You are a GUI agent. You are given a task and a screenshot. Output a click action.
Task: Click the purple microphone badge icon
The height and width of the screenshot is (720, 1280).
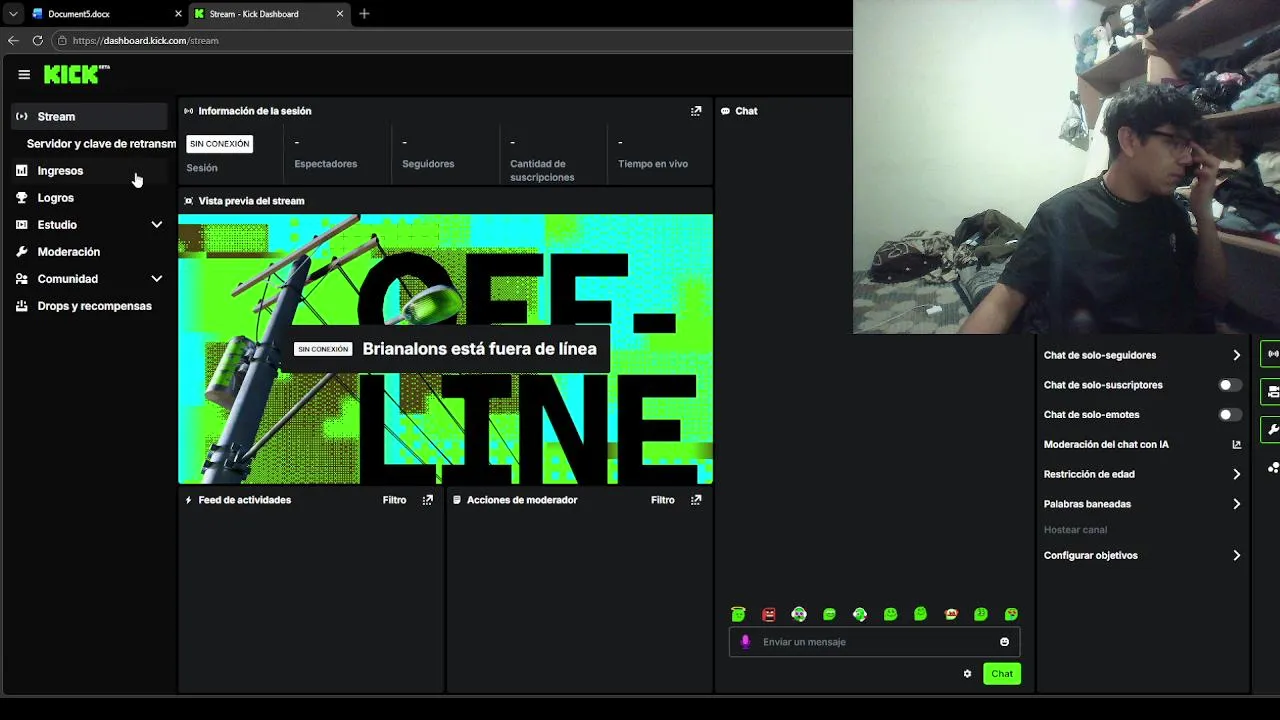coord(745,642)
